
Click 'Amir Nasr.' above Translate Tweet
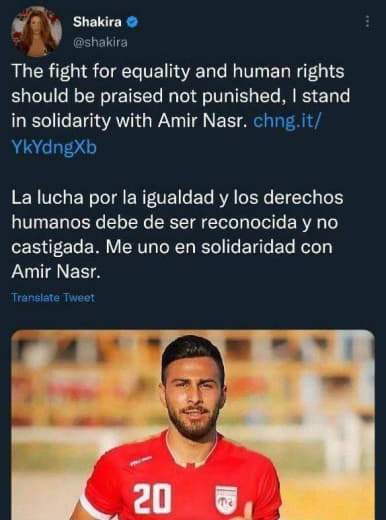point(56,272)
